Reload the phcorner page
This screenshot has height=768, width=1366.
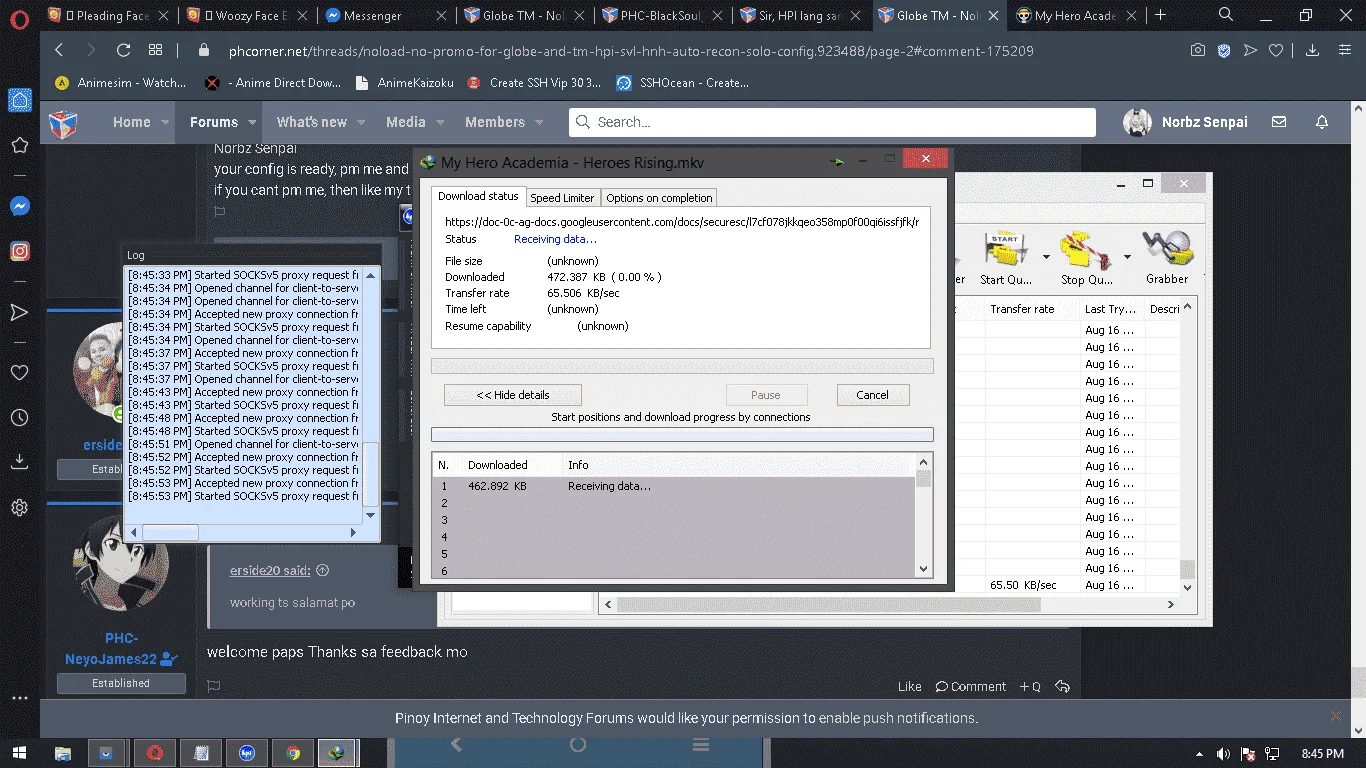click(124, 50)
